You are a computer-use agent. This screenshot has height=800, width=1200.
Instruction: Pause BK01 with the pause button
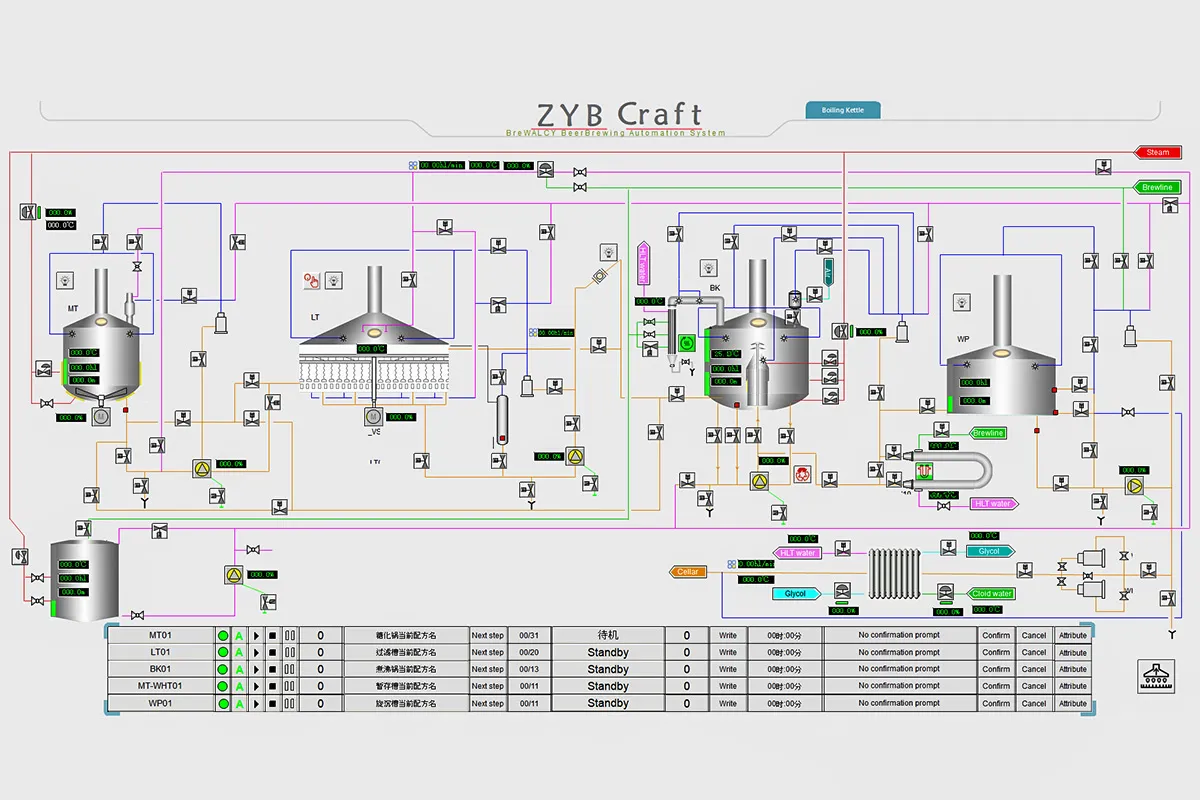coord(290,669)
